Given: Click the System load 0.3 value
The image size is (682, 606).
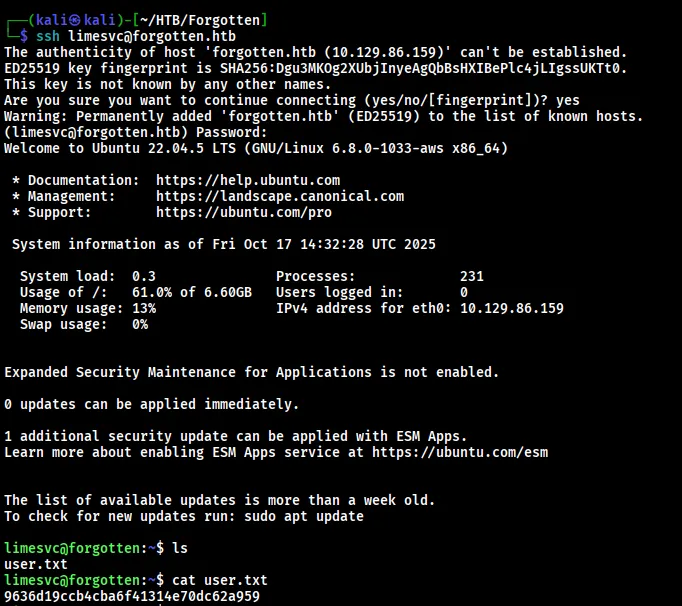Looking at the screenshot, I should [144, 276].
